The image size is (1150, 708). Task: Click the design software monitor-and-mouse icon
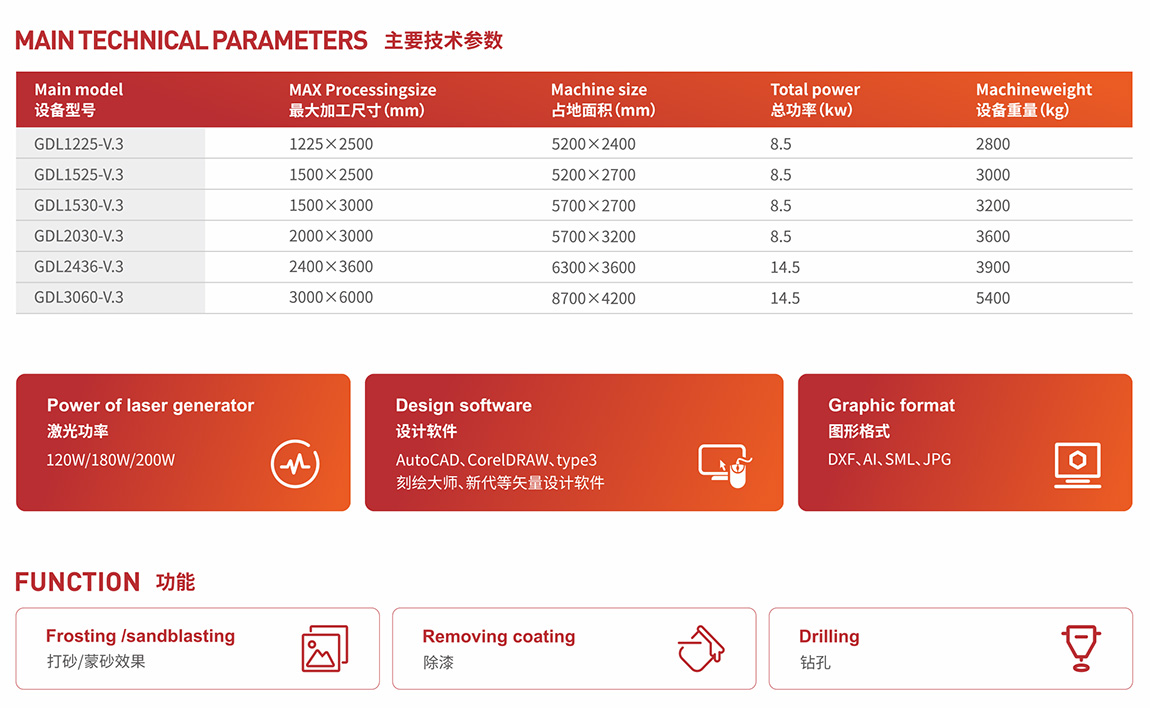click(x=724, y=465)
